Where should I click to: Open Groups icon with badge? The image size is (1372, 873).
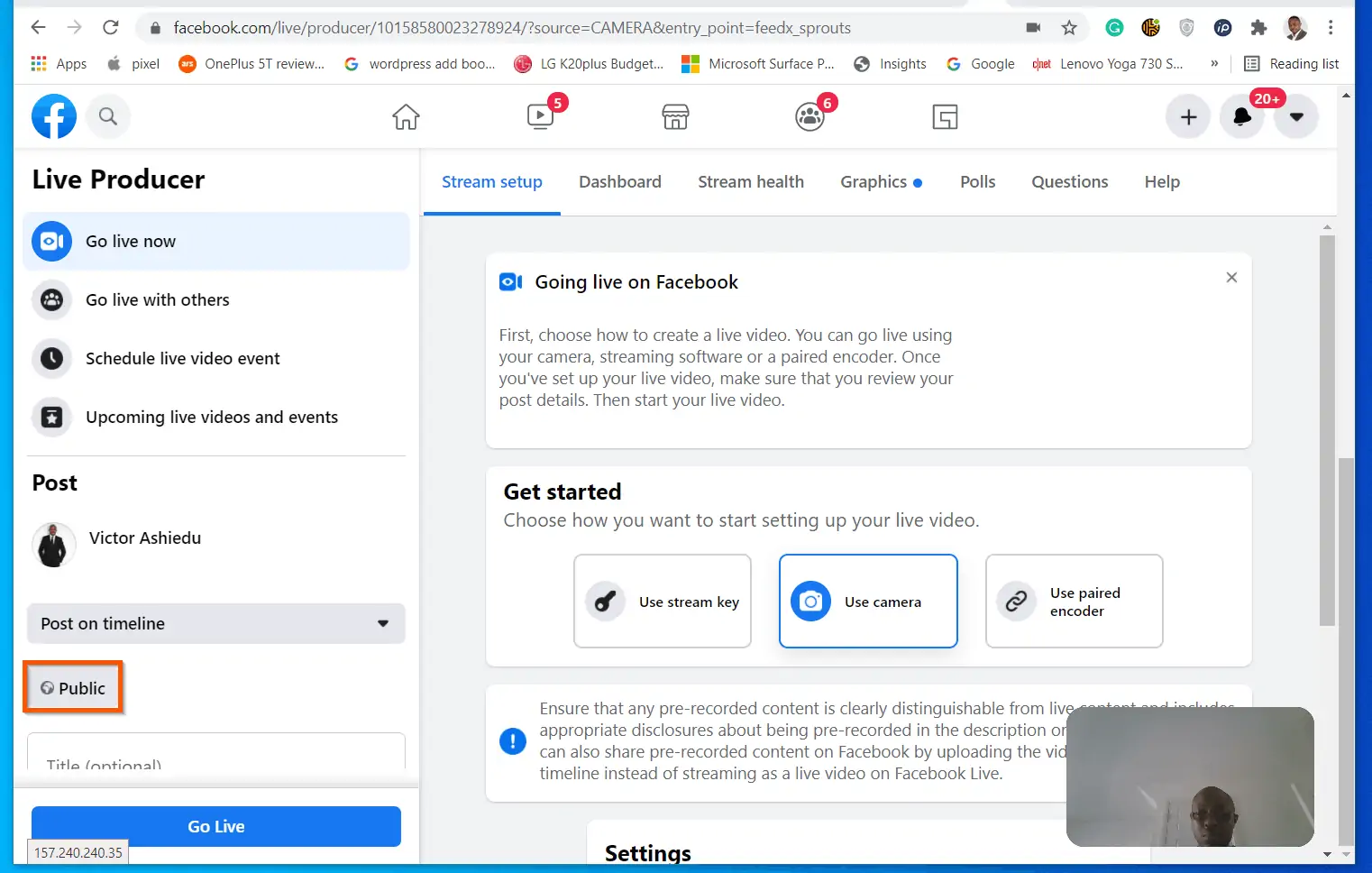coord(810,116)
